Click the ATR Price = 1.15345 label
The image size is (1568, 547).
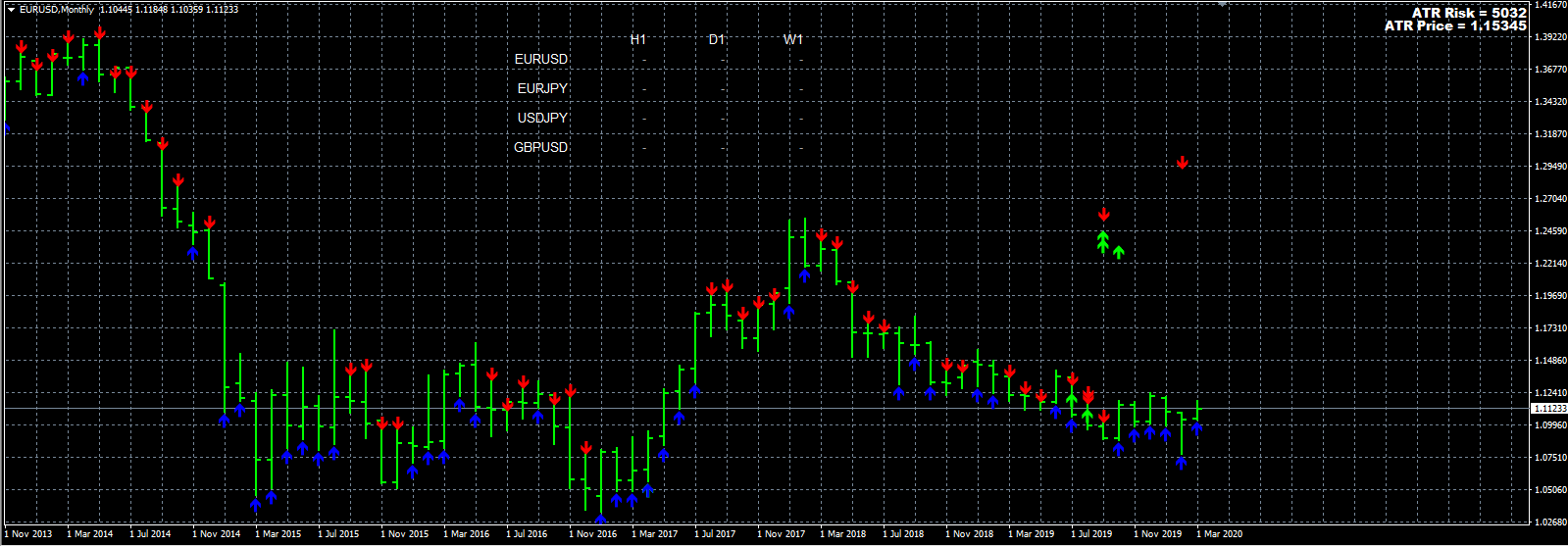1455,25
